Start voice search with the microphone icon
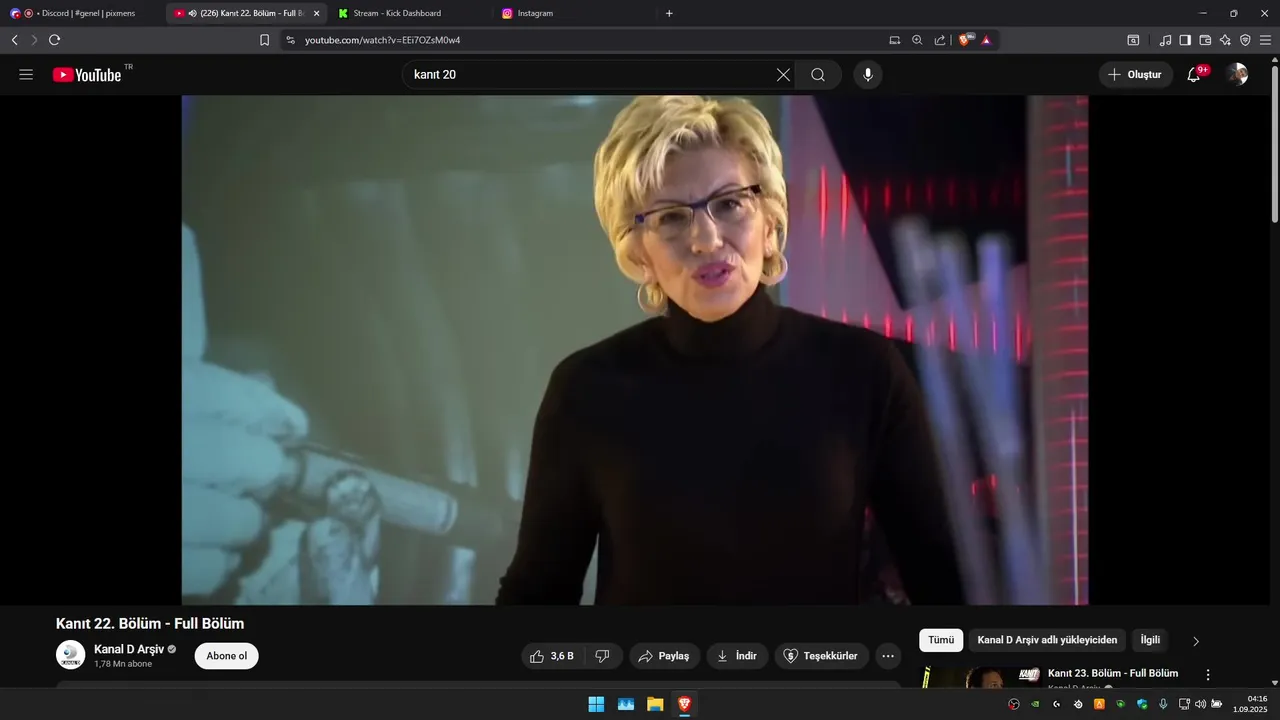The image size is (1280, 720). tap(868, 75)
